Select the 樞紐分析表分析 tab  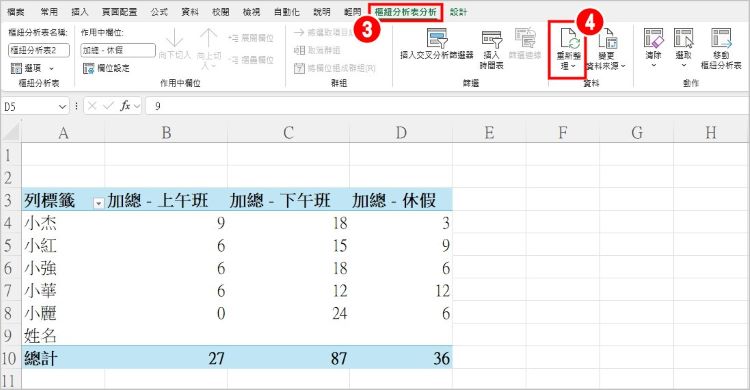406,12
